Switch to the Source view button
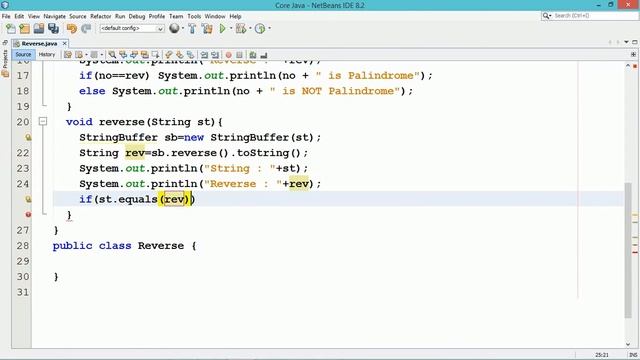 click(x=23, y=54)
